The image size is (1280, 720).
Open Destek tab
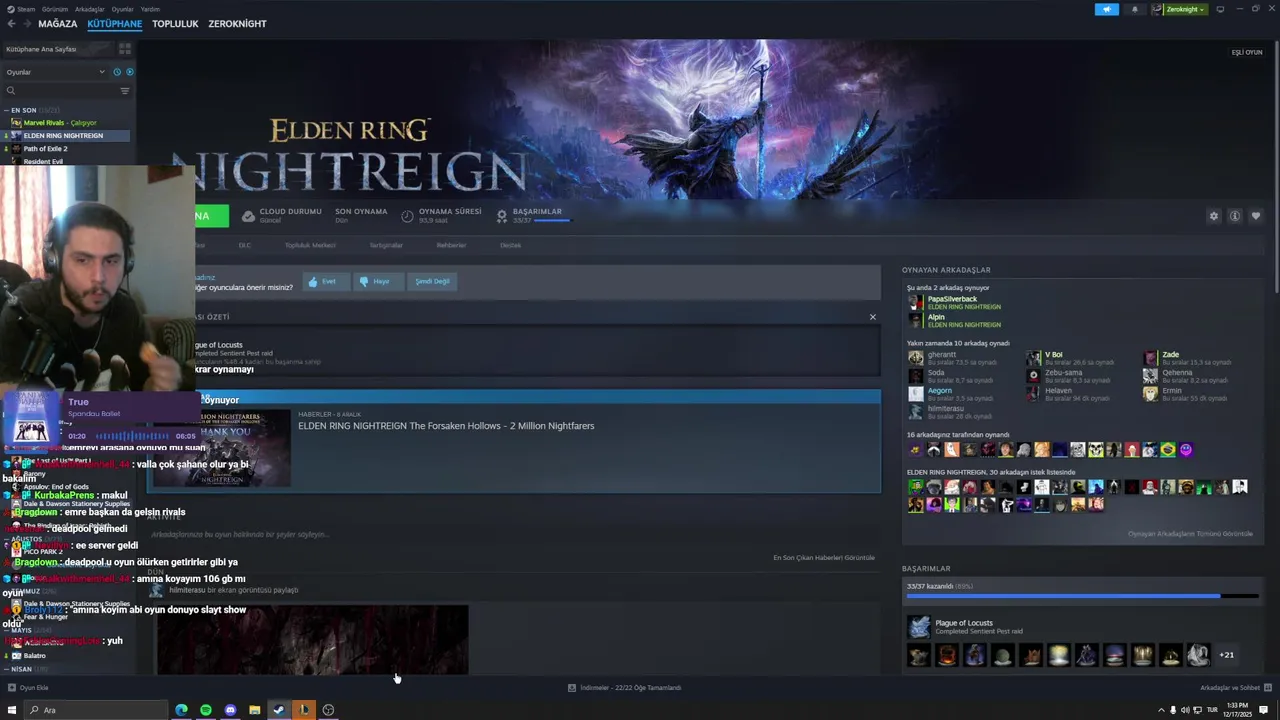(x=510, y=245)
